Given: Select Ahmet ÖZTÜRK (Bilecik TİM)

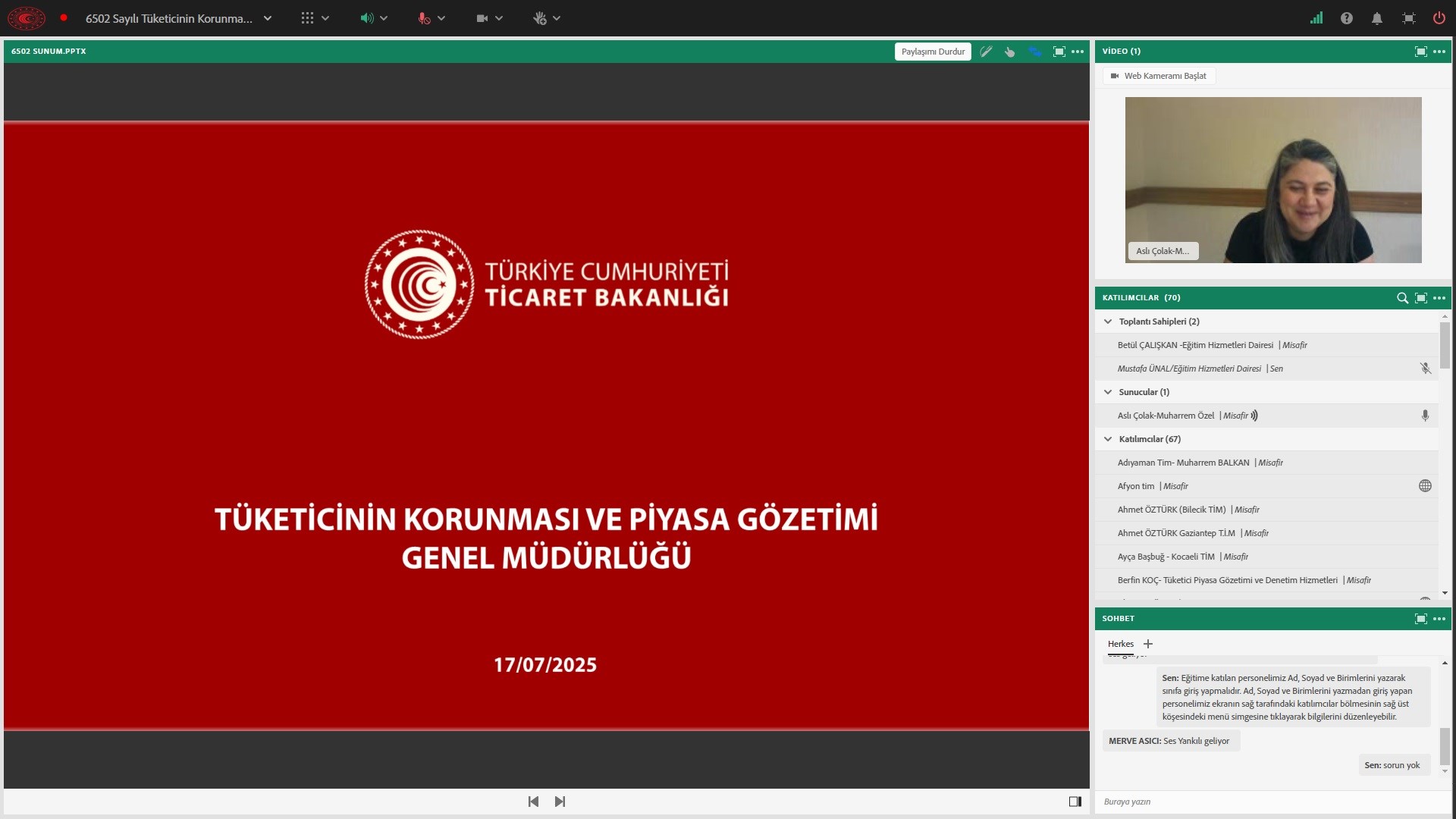Looking at the screenshot, I should coord(1266,510).
